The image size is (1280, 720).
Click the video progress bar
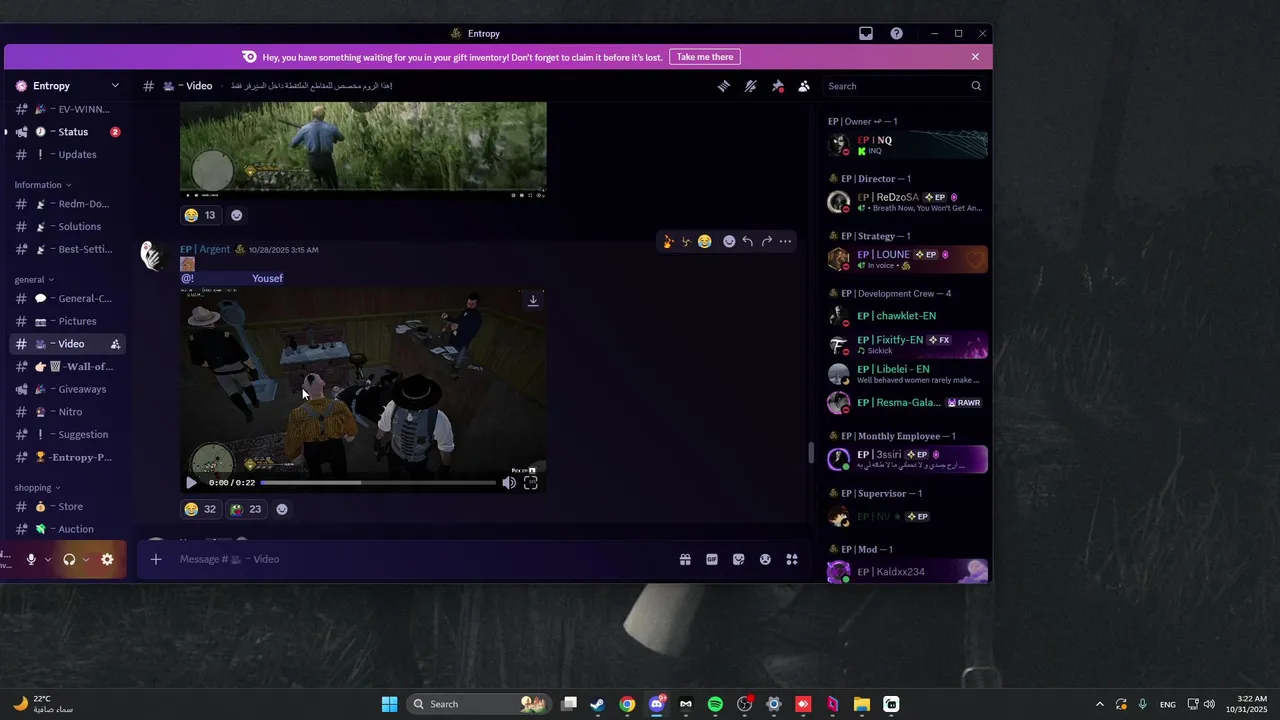pos(378,483)
